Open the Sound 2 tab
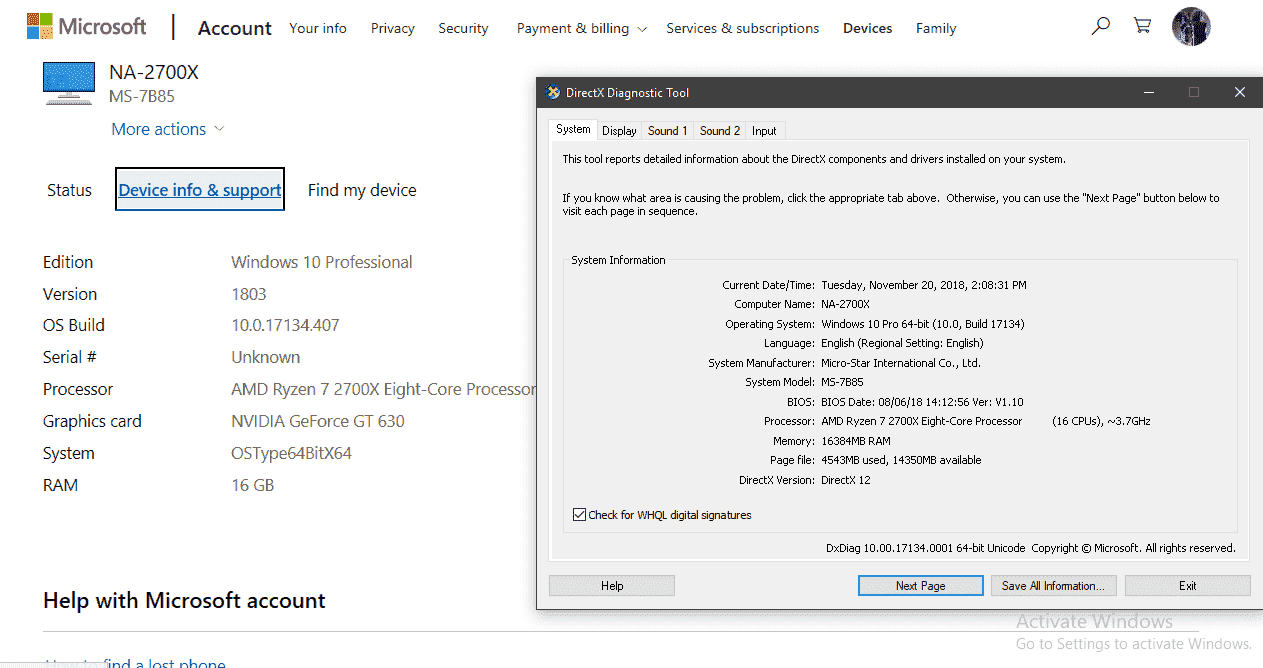This screenshot has height=668, width=1263. 720,131
